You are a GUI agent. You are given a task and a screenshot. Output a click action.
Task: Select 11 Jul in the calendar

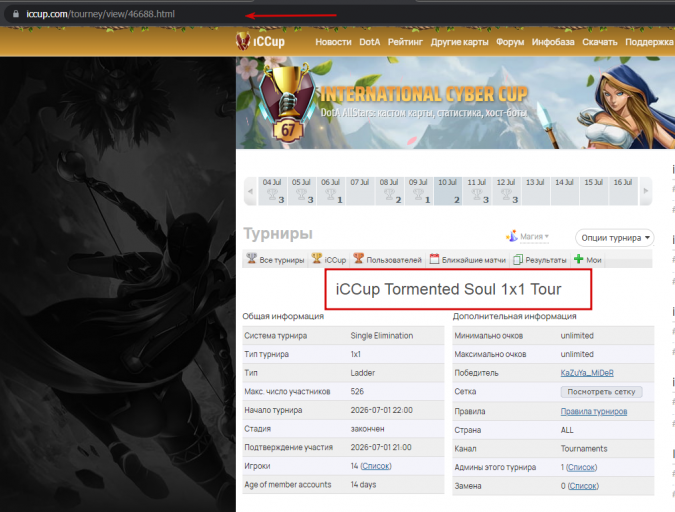pos(477,191)
